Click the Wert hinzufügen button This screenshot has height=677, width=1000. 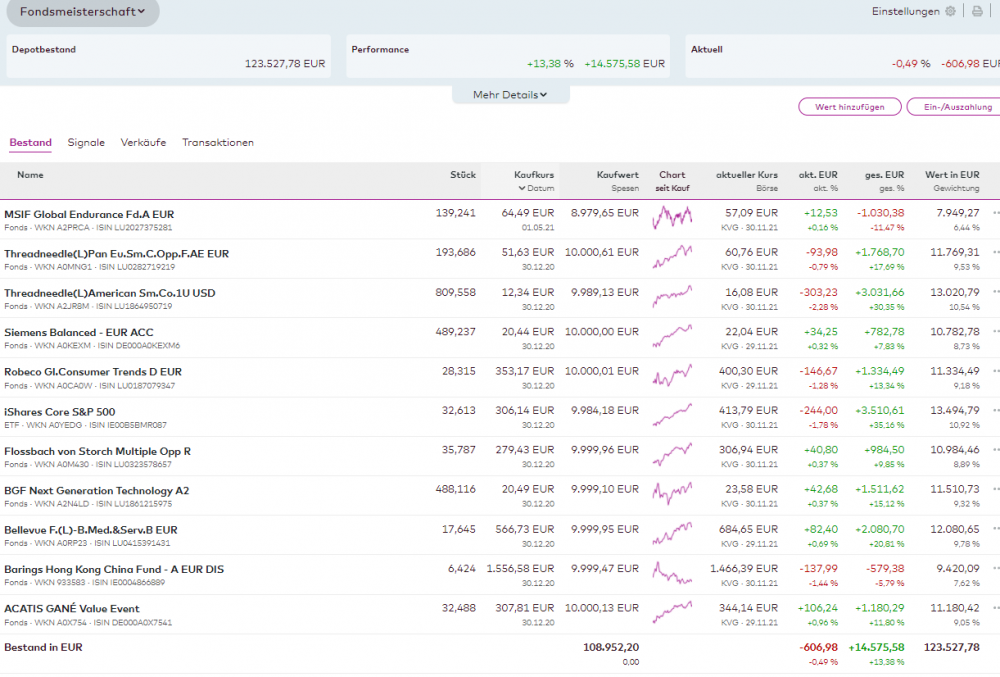pyautogui.click(x=849, y=107)
